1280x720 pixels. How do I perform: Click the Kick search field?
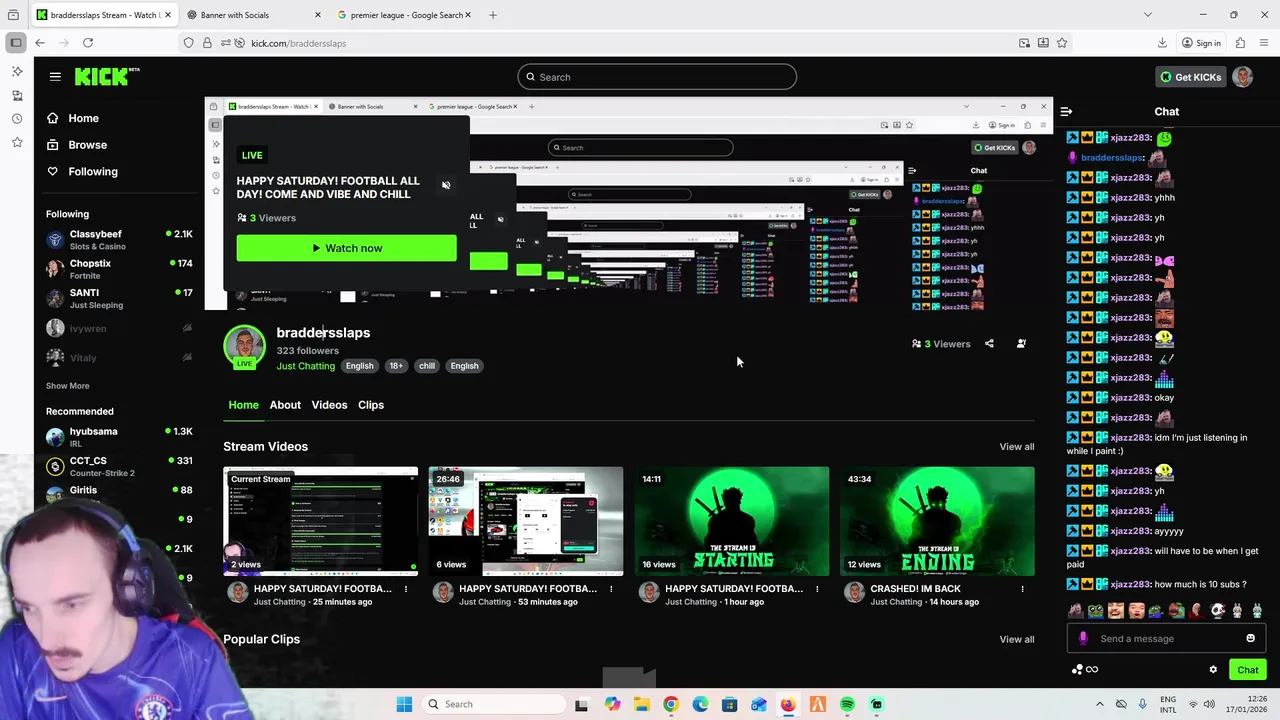coord(657,77)
